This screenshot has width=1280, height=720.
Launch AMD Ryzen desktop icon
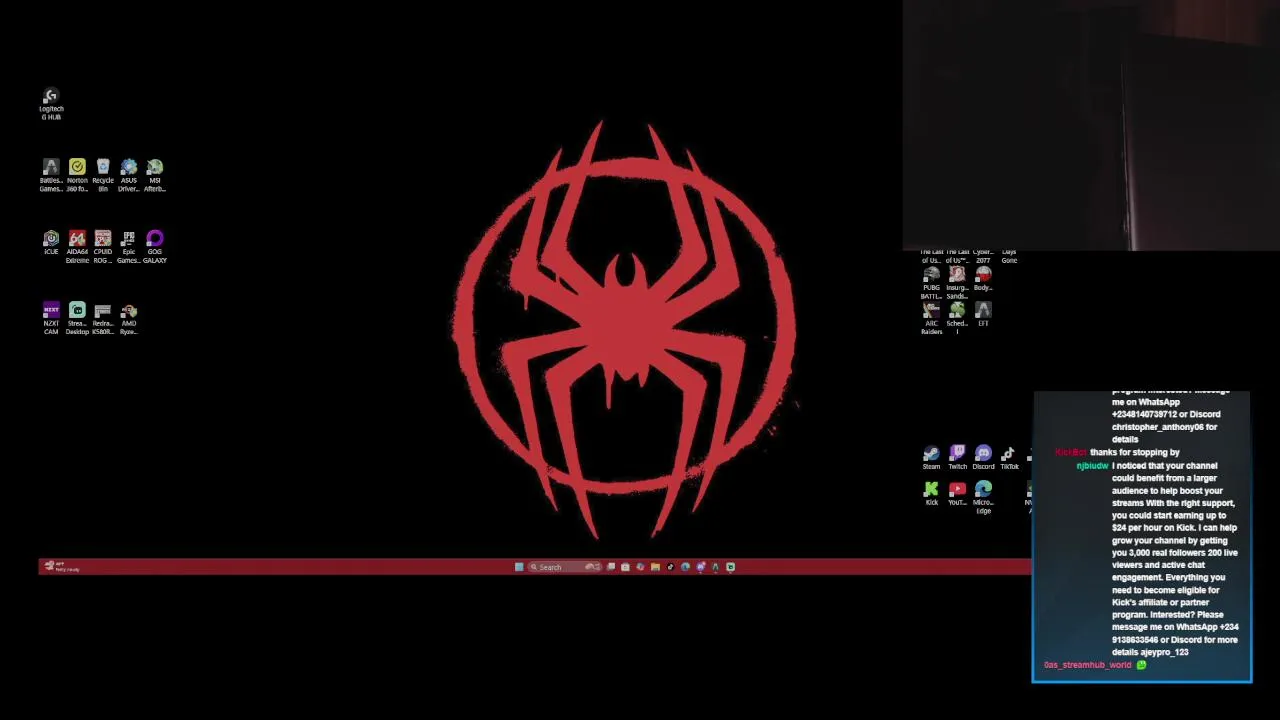[129, 319]
